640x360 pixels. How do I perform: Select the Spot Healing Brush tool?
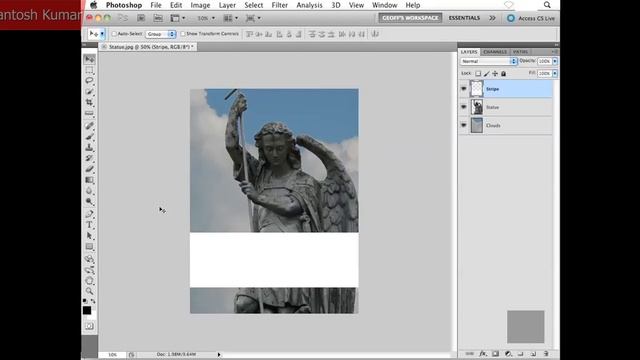[89, 126]
